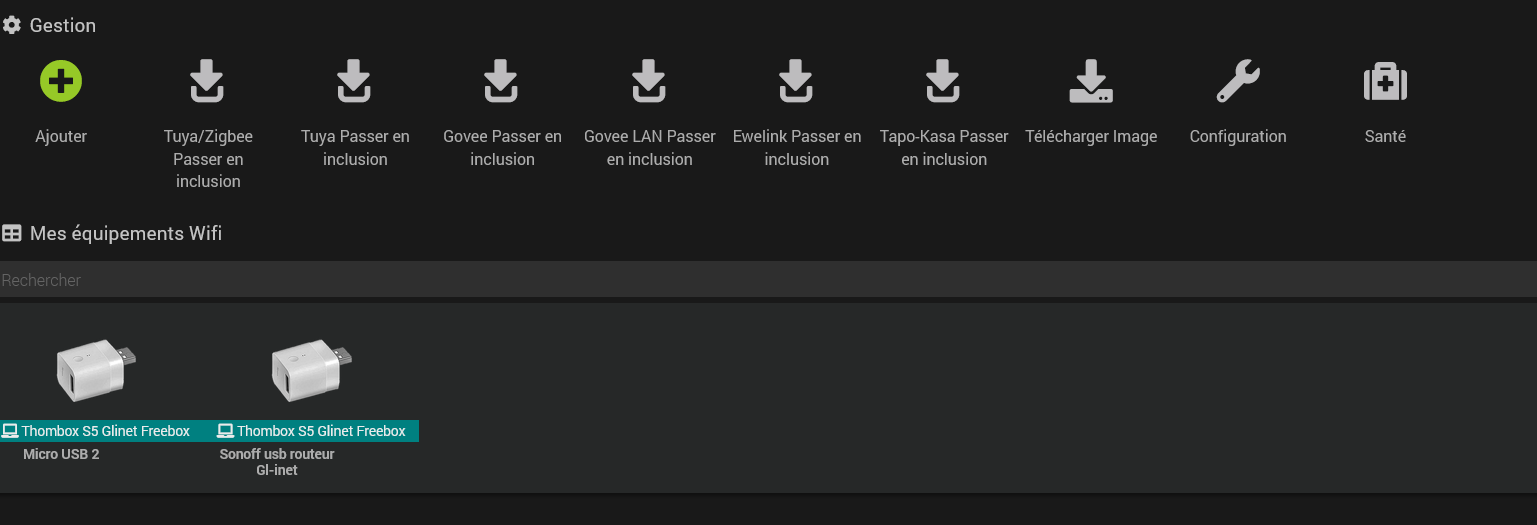Open Configuration with the wrench icon
1537x525 pixels.
[x=1238, y=81]
